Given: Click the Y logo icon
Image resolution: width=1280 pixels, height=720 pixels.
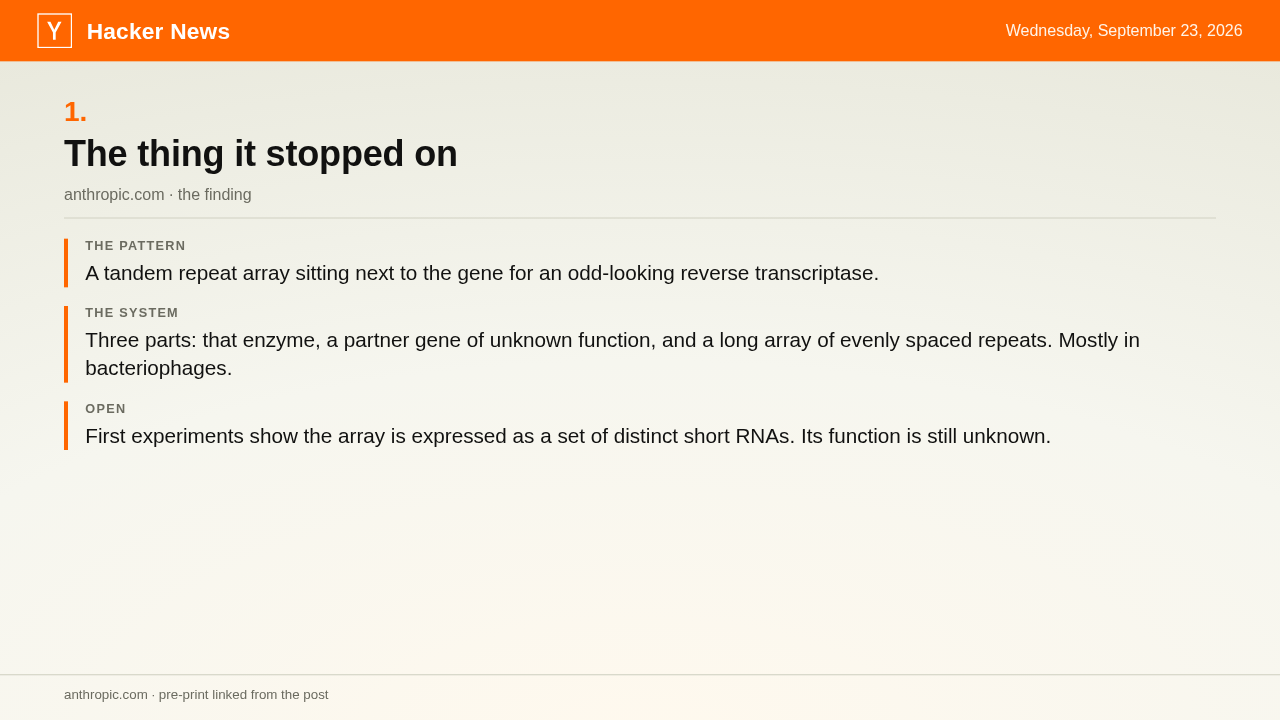Looking at the screenshot, I should coord(55,31).
